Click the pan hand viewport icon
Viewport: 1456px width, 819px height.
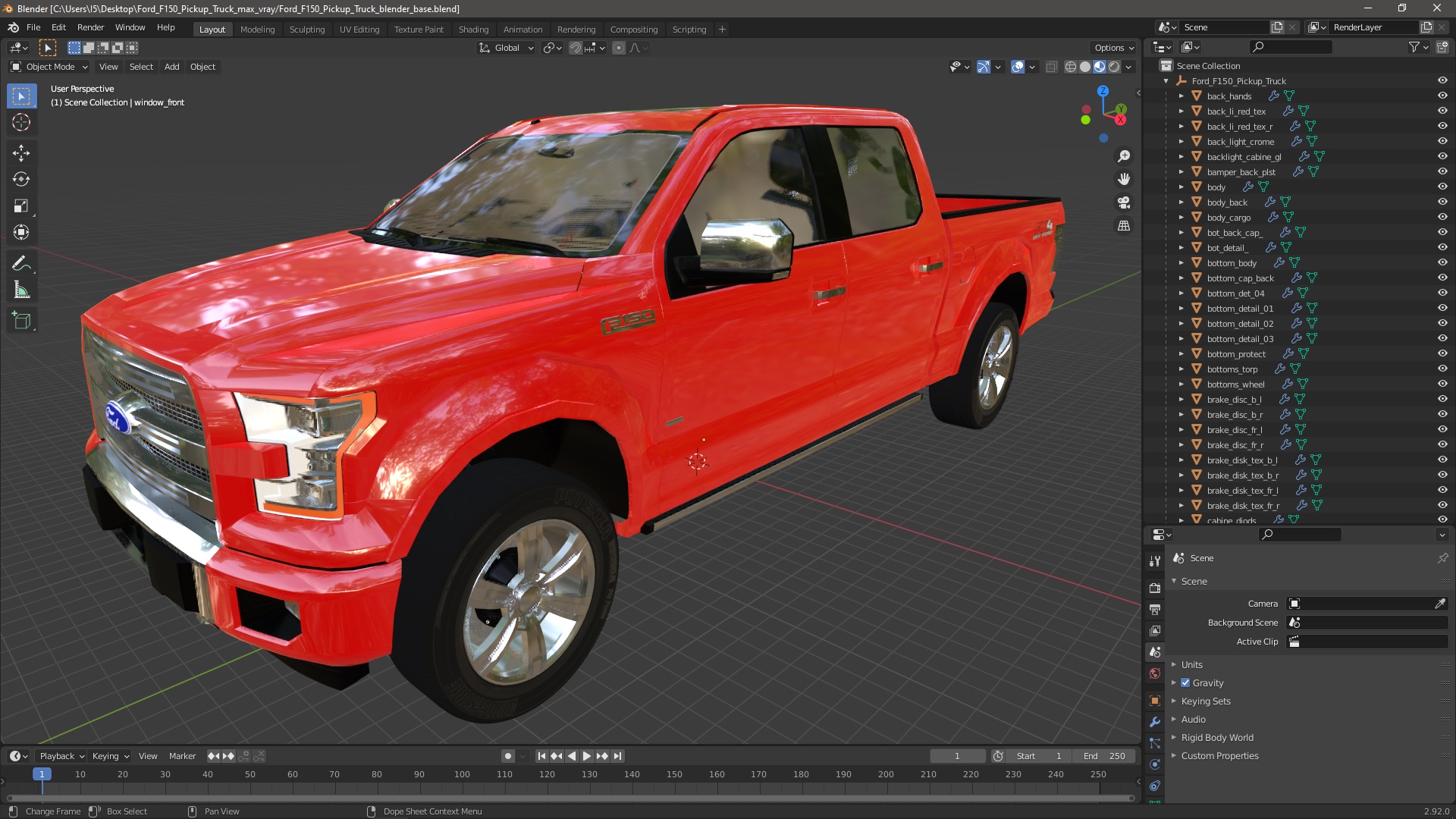click(x=1124, y=179)
